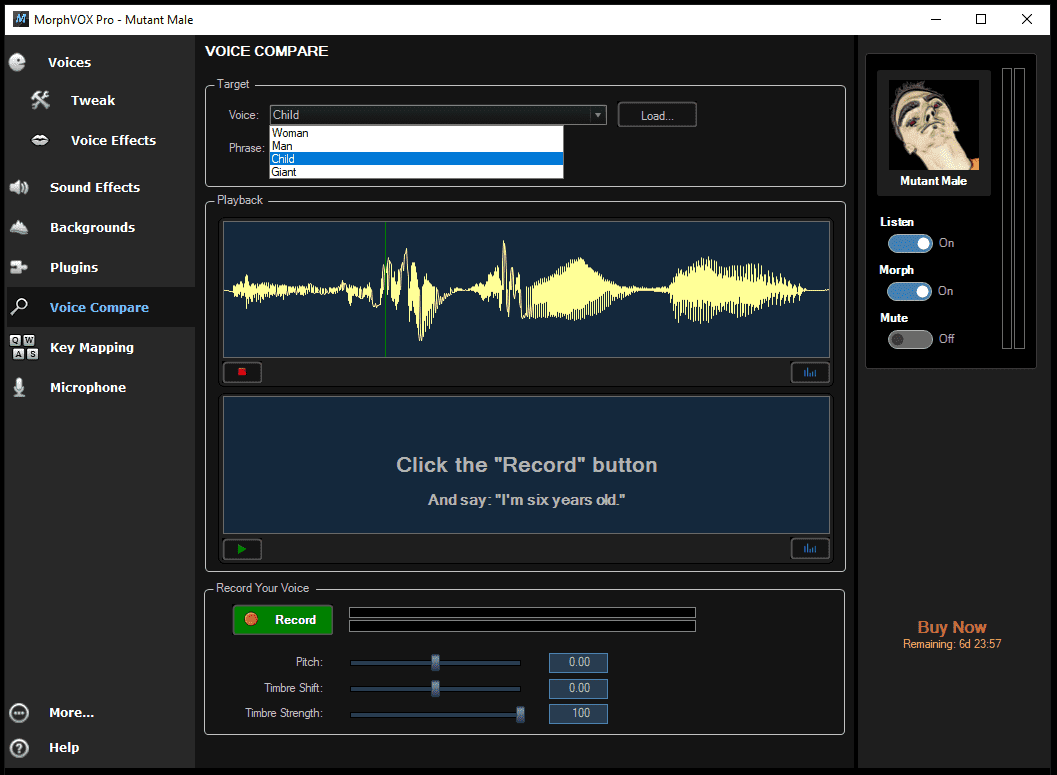Screen dimensions: 1057x775
Task: Select Voice Compare in sidebar
Action: click(99, 307)
